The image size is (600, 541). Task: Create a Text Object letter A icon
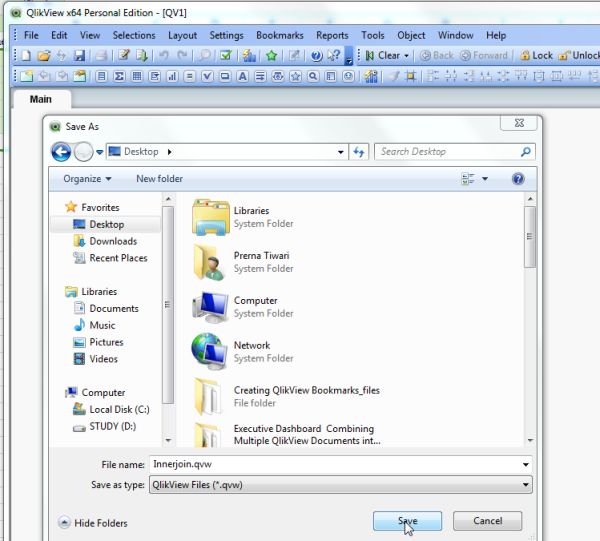243,77
